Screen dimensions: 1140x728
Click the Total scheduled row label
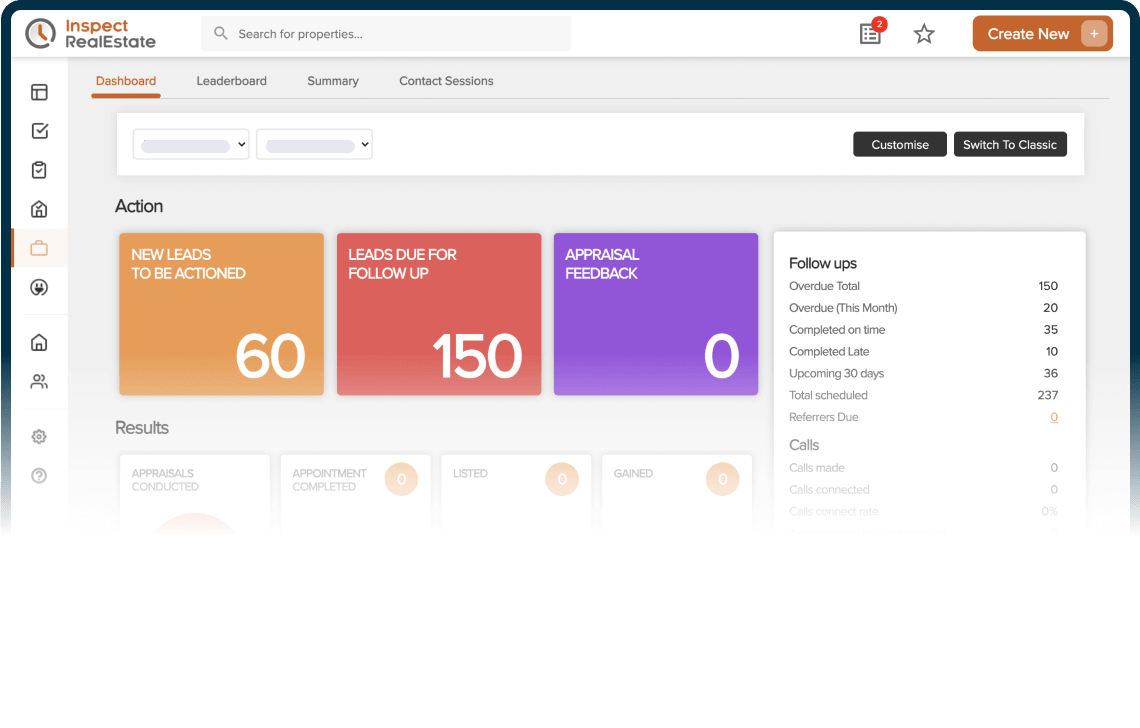pyautogui.click(x=829, y=395)
